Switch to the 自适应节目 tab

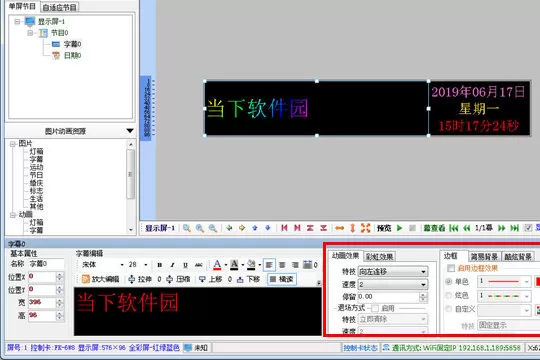60,7
